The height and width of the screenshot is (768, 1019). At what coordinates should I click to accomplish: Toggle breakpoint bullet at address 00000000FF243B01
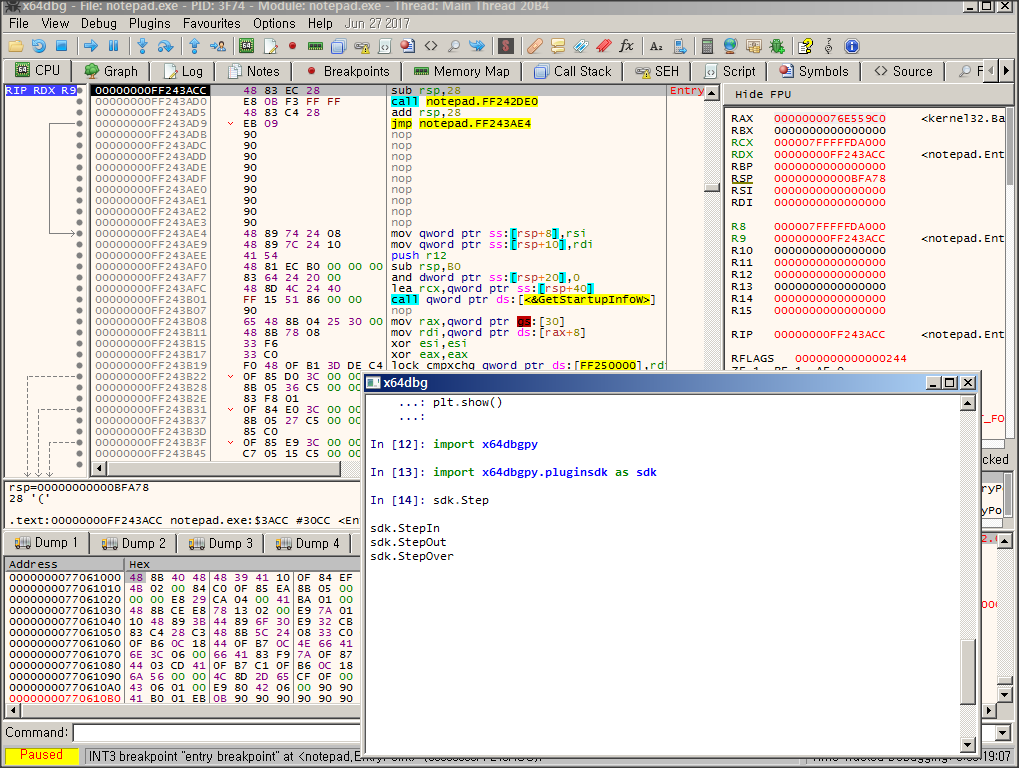[80, 300]
